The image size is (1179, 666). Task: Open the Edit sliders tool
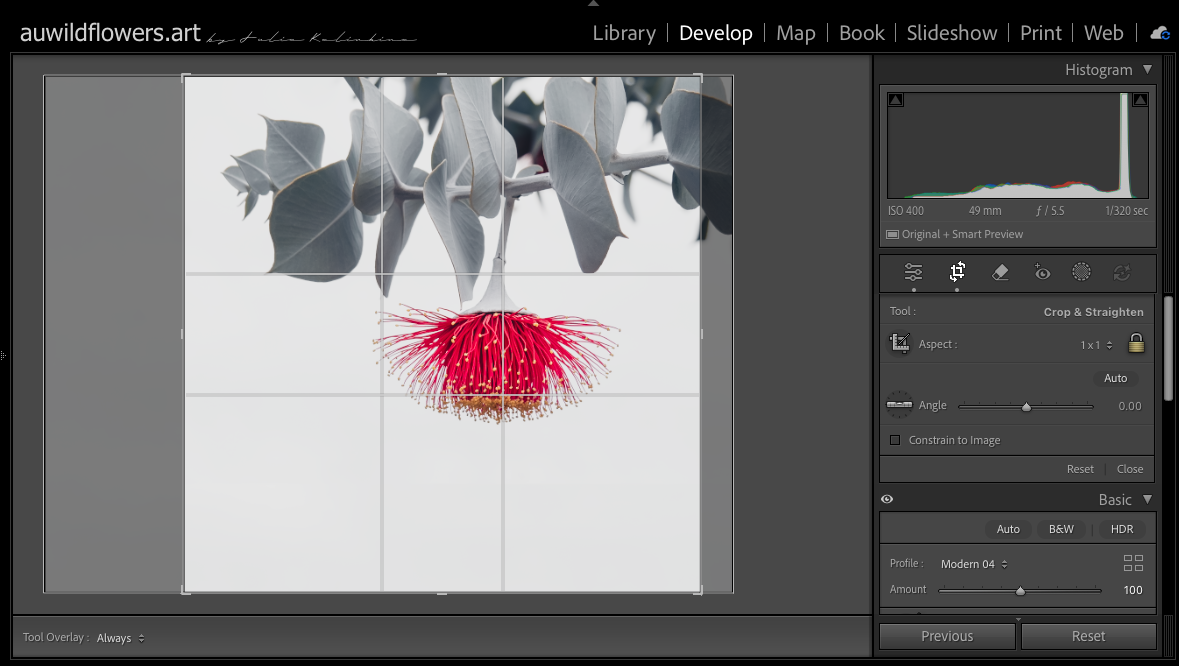click(913, 272)
